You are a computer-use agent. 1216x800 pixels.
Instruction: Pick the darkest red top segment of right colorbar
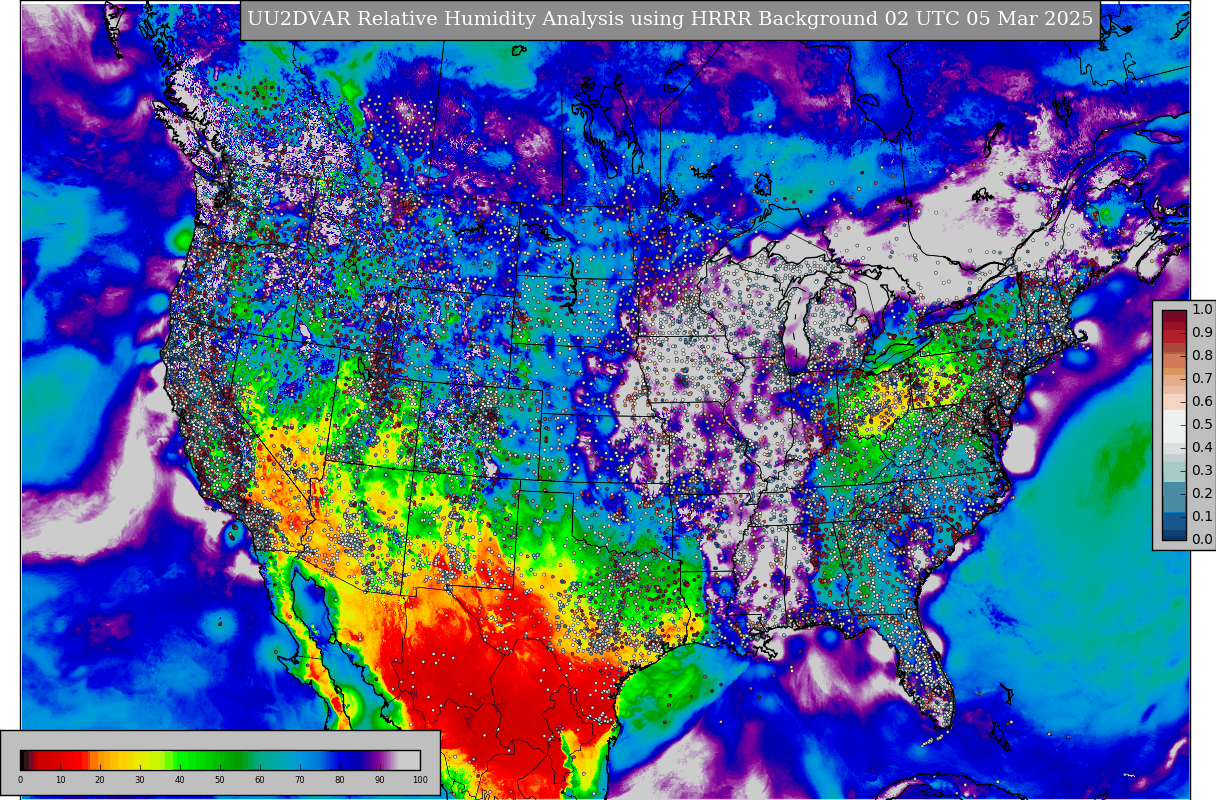[1174, 316]
